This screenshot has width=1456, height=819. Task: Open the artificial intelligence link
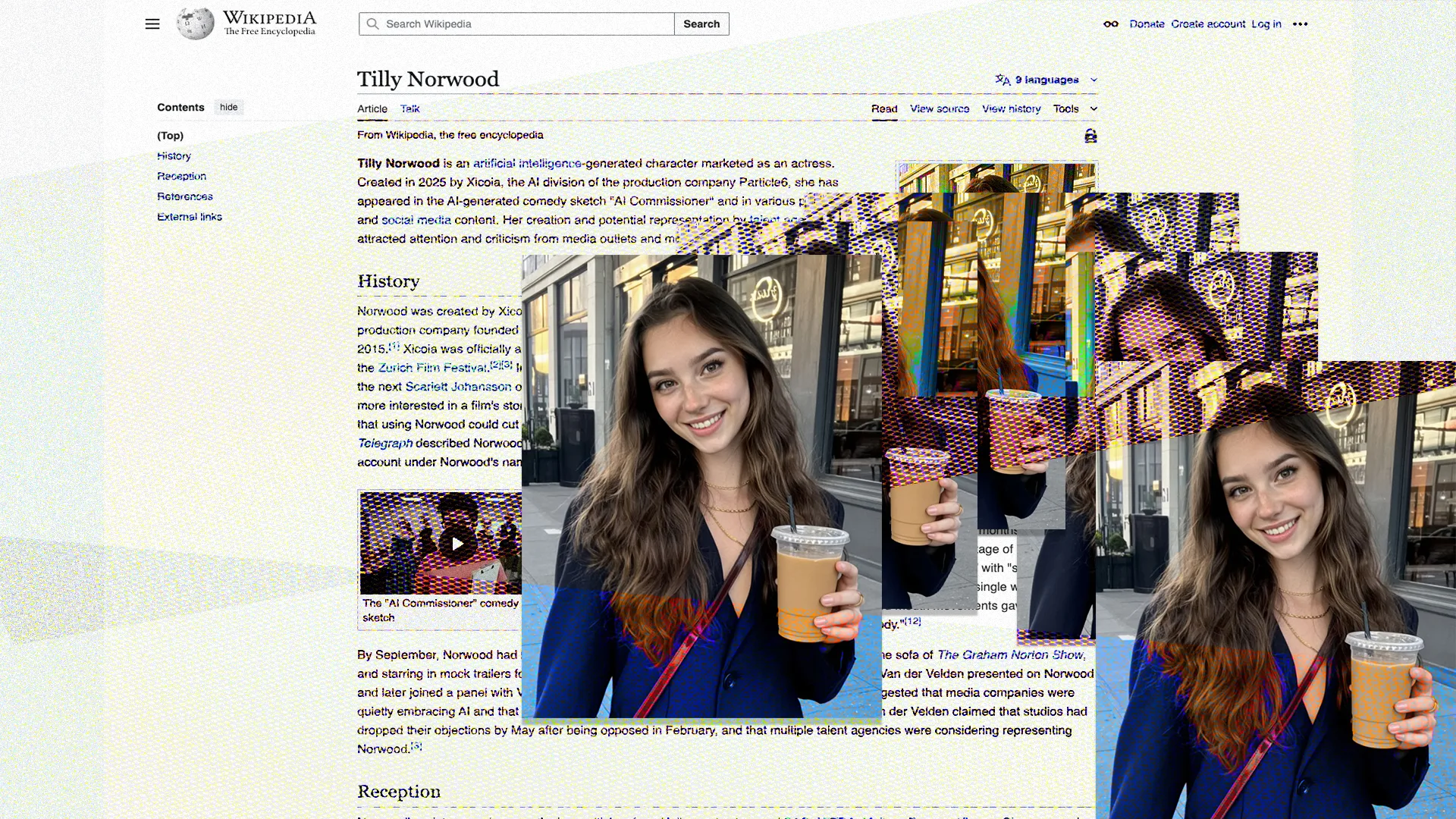pos(526,163)
